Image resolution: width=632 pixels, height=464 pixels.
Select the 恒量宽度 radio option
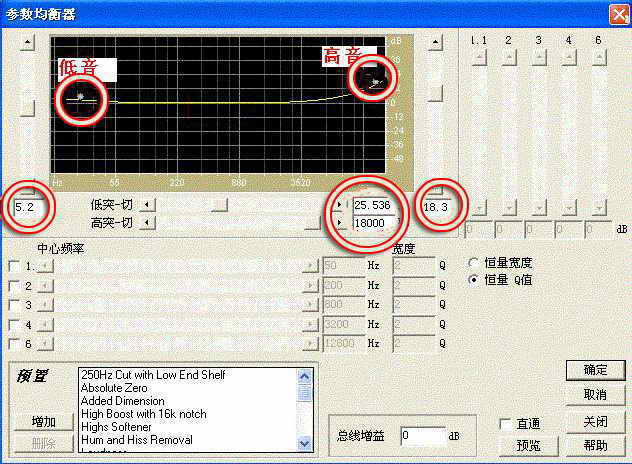pyautogui.click(x=474, y=262)
